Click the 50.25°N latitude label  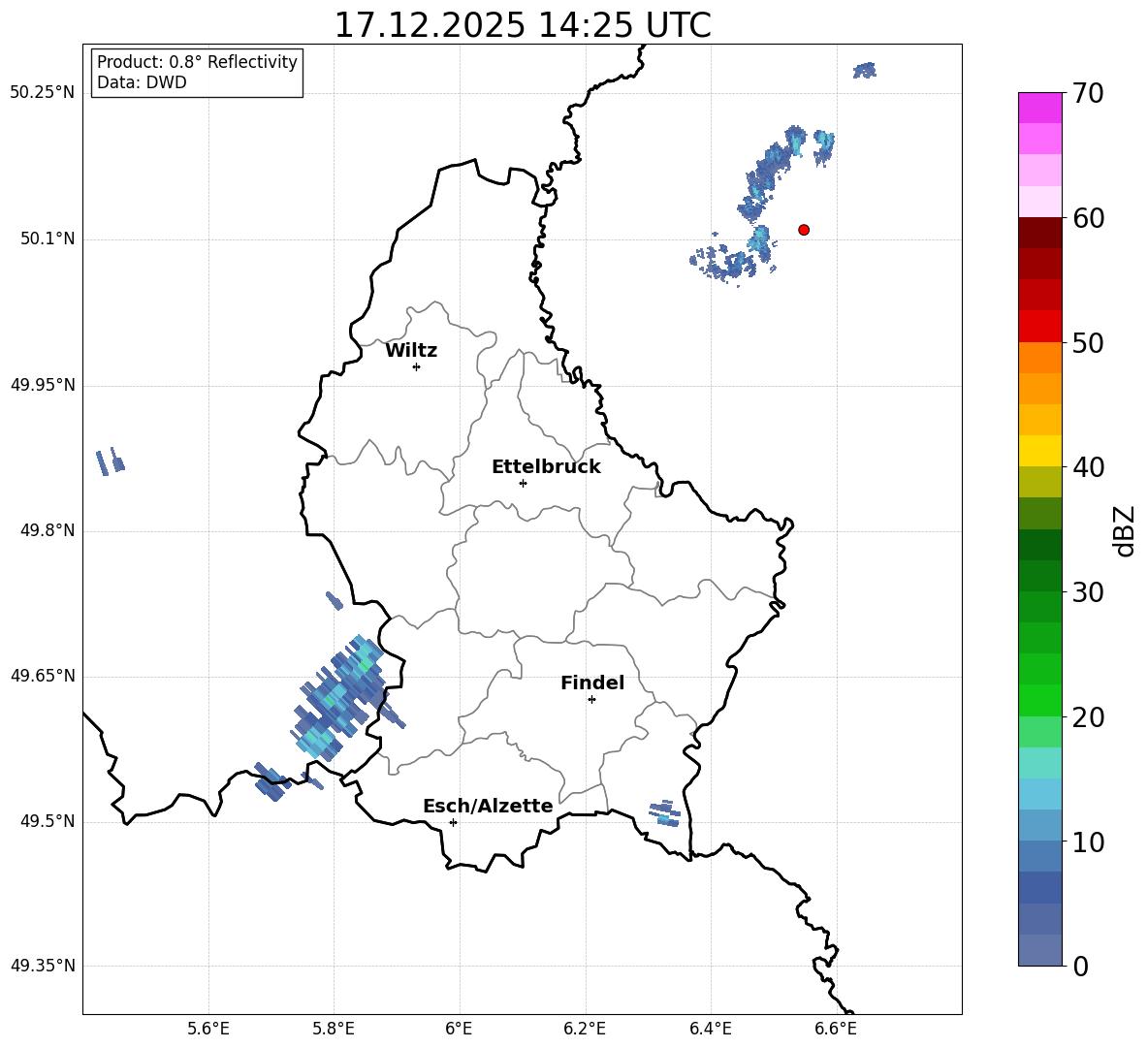coord(43,93)
